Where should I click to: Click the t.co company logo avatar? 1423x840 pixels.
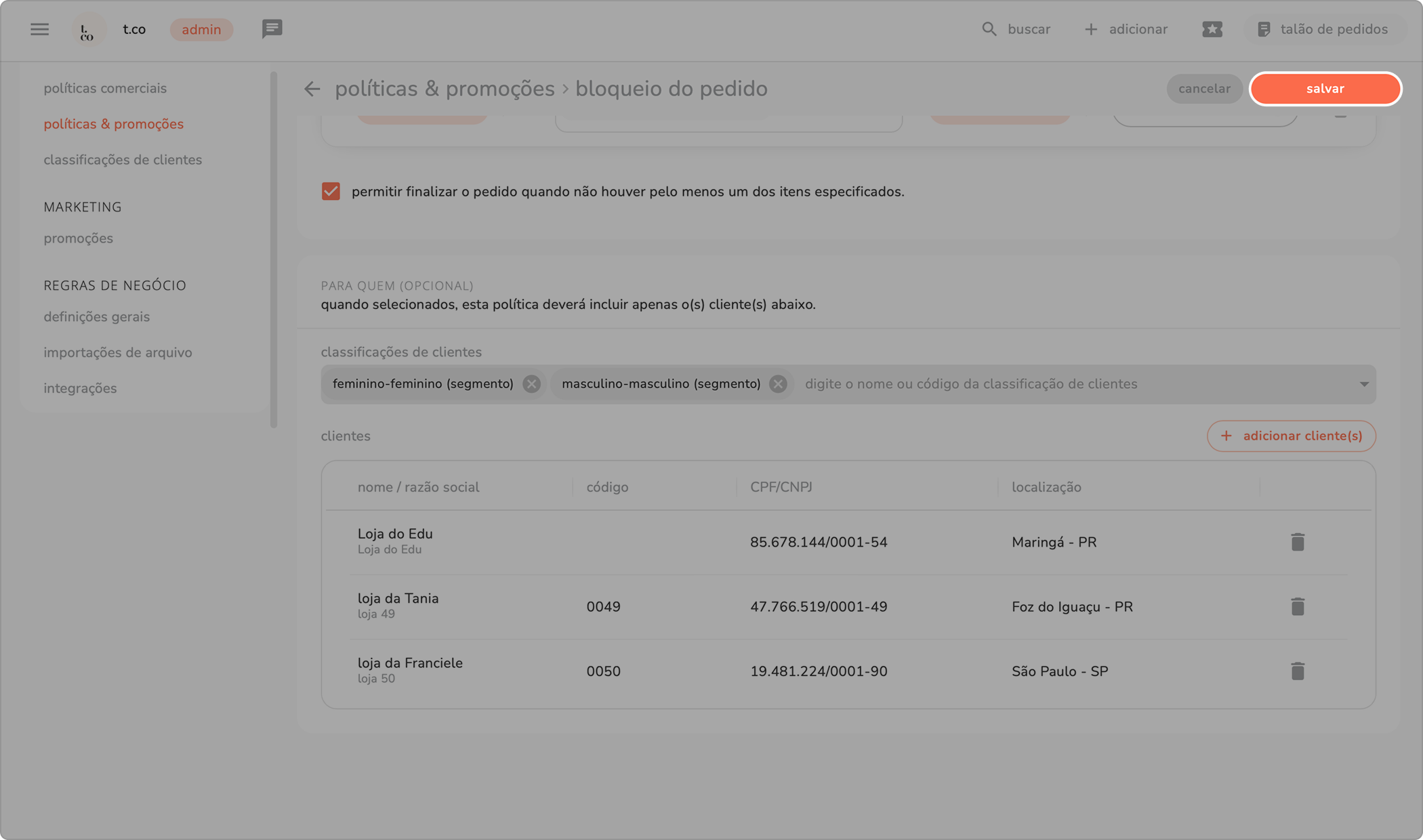click(87, 30)
